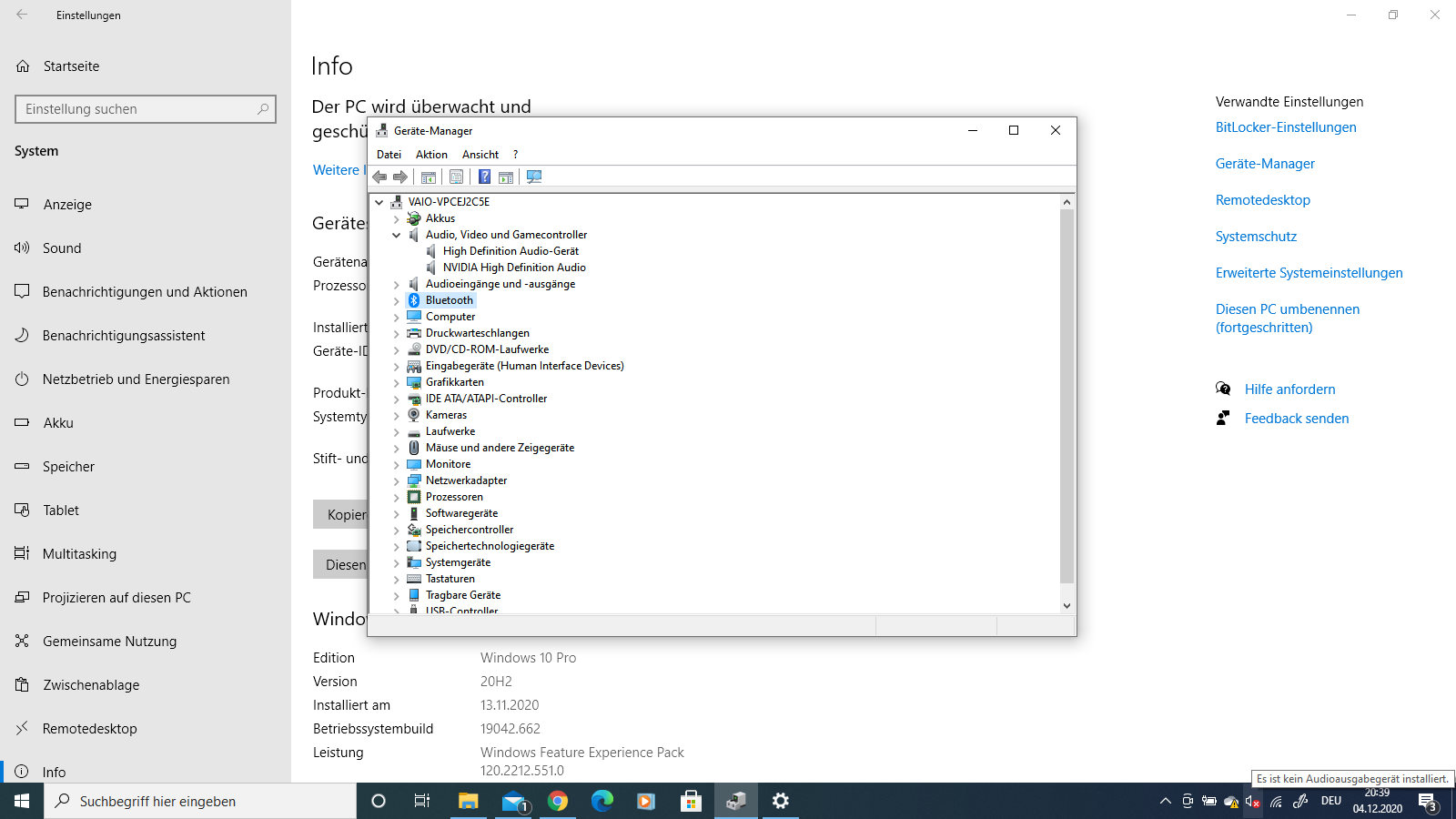Open the Aktion menu

click(431, 155)
